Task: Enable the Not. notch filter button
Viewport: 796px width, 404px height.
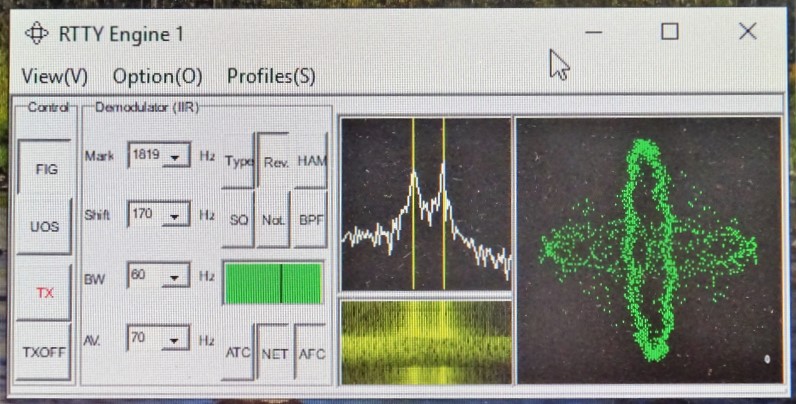Action: (274, 220)
